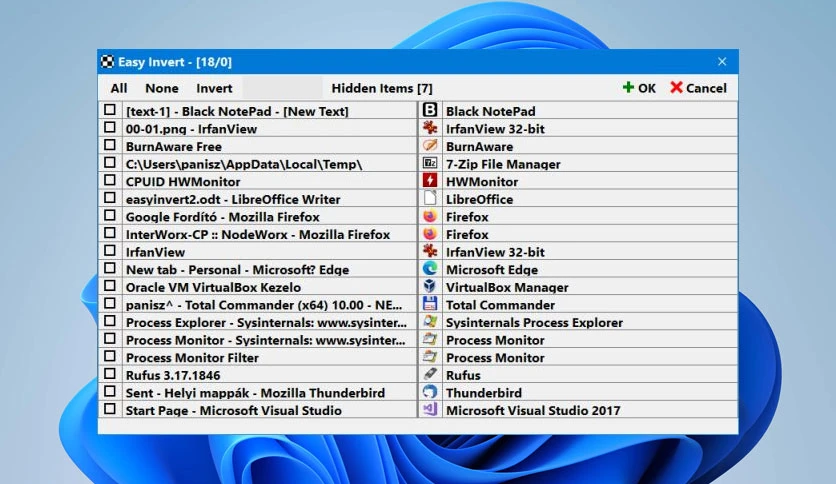Click the 'Thunderbird' app name text

pos(484,393)
